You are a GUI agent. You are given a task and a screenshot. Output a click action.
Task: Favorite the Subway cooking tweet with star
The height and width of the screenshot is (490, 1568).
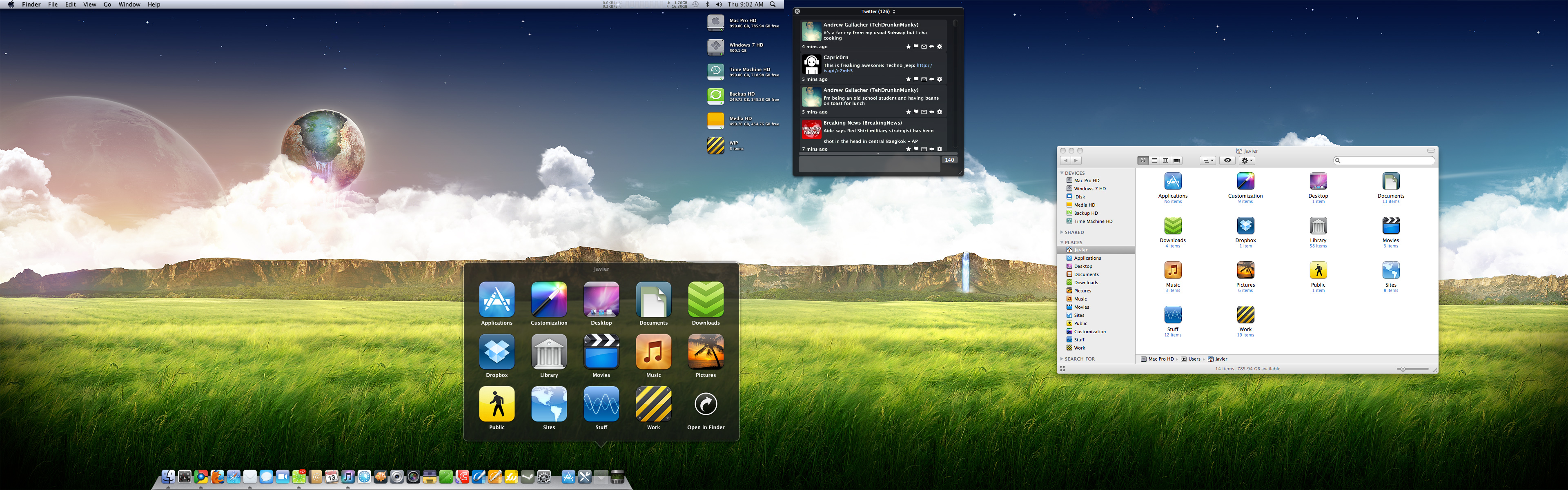click(908, 46)
